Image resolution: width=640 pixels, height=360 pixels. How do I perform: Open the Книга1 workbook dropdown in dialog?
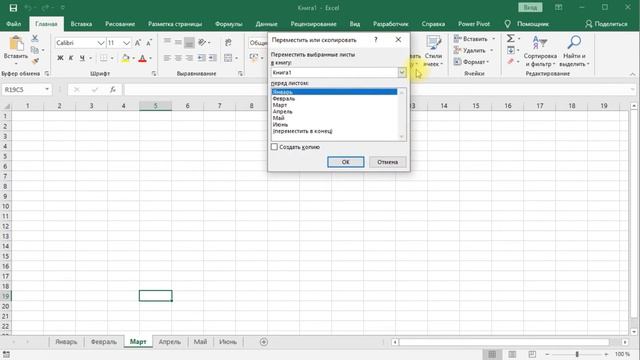pos(402,72)
